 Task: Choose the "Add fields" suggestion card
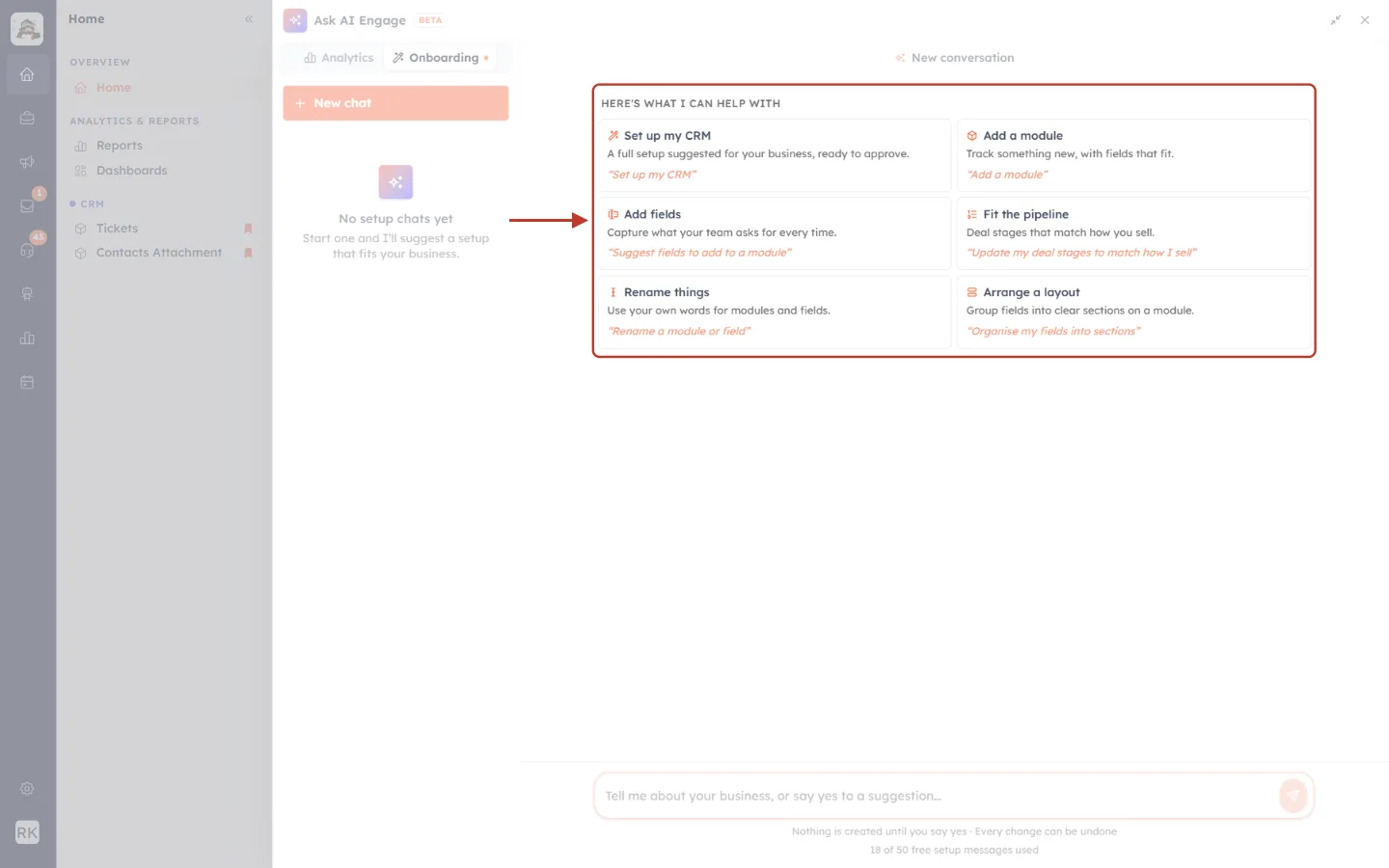pos(775,233)
